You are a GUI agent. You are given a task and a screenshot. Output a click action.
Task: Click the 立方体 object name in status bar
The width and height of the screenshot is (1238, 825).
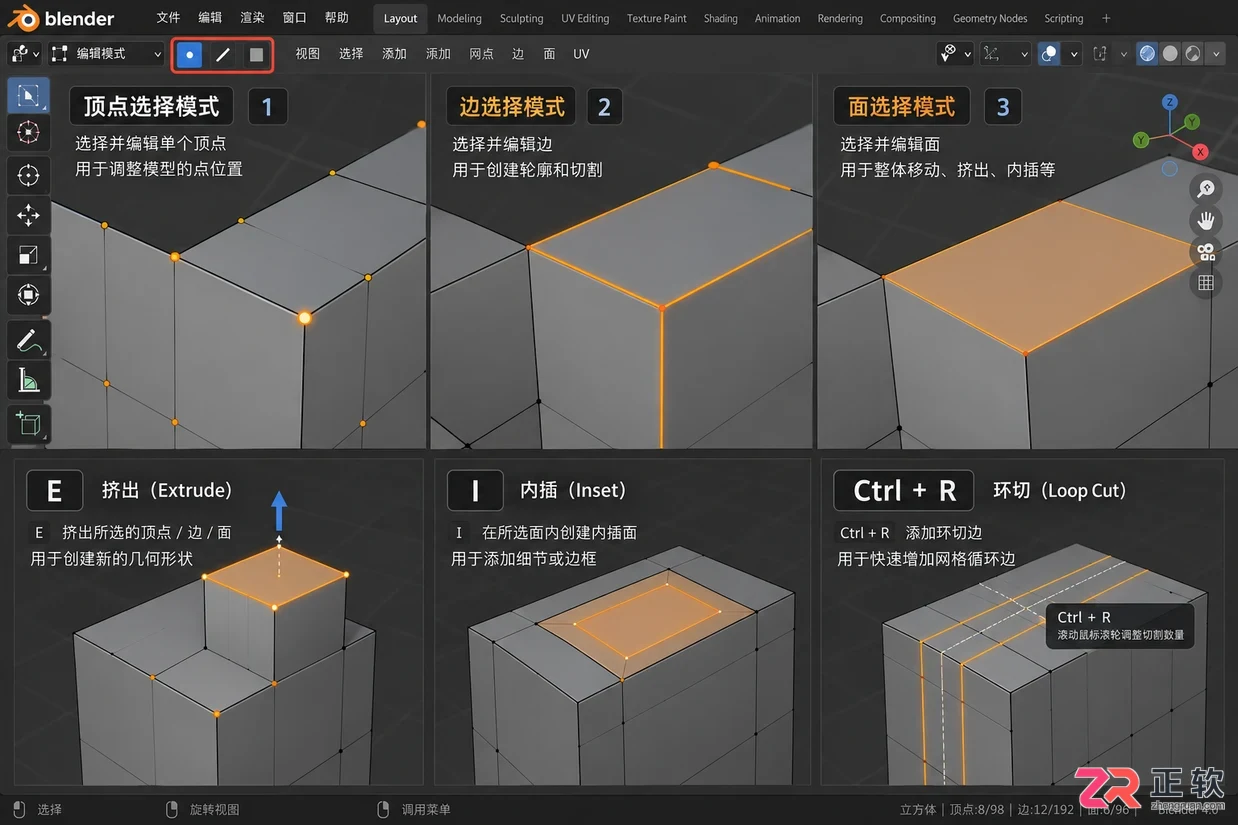click(x=918, y=809)
